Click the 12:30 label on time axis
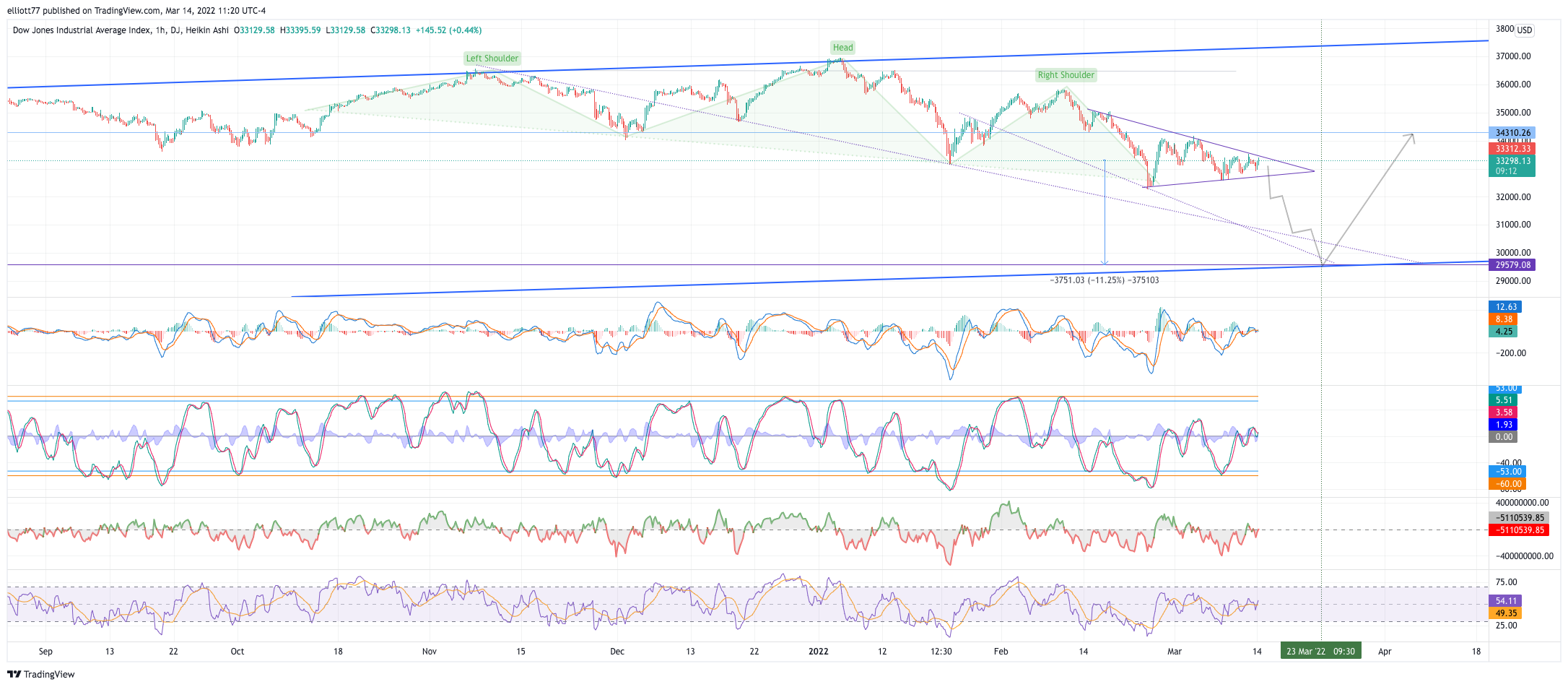This screenshot has height=687, width=1568. 941,652
